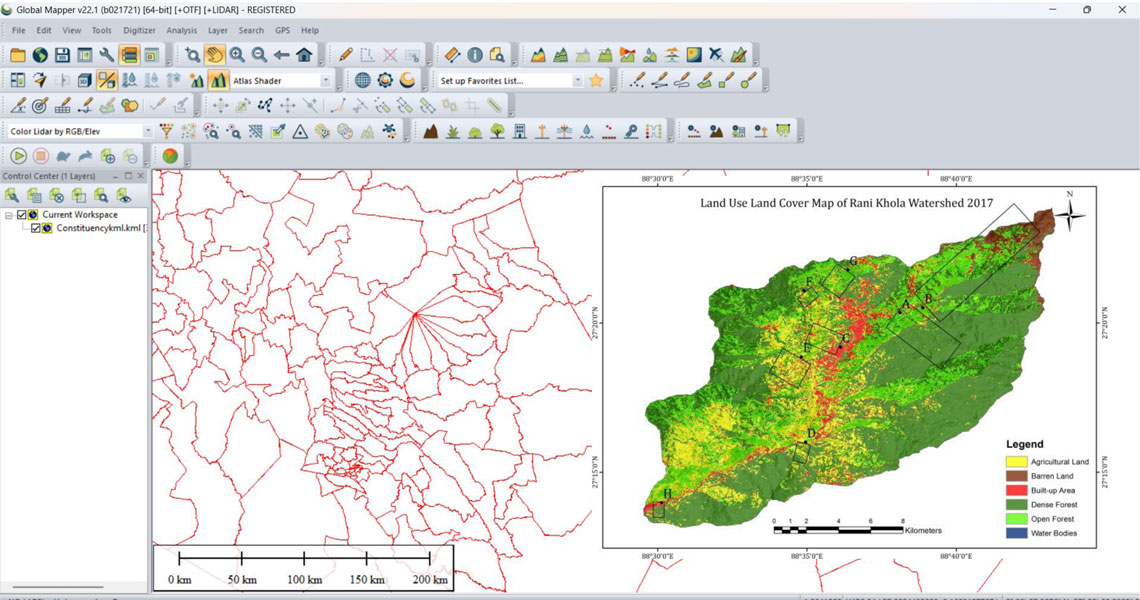The image size is (1140, 600).
Task: Open the Layer menu
Action: click(217, 31)
